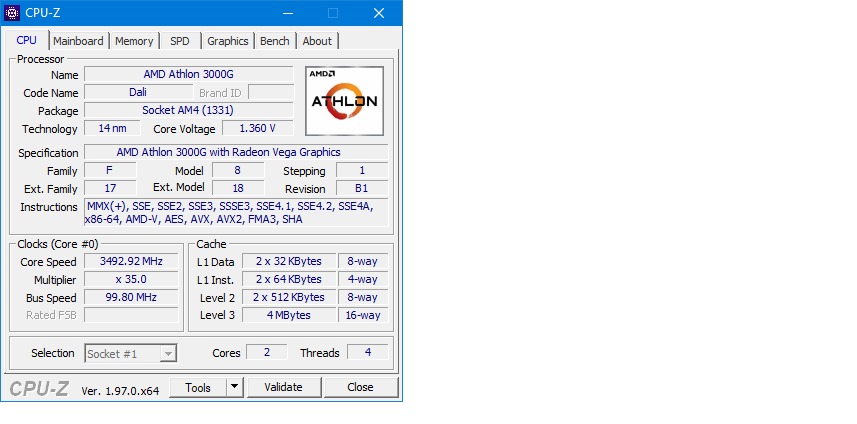Click the CPU-Z app icon in title bar
Image resolution: width=857 pixels, height=424 pixels.
pos(13,13)
